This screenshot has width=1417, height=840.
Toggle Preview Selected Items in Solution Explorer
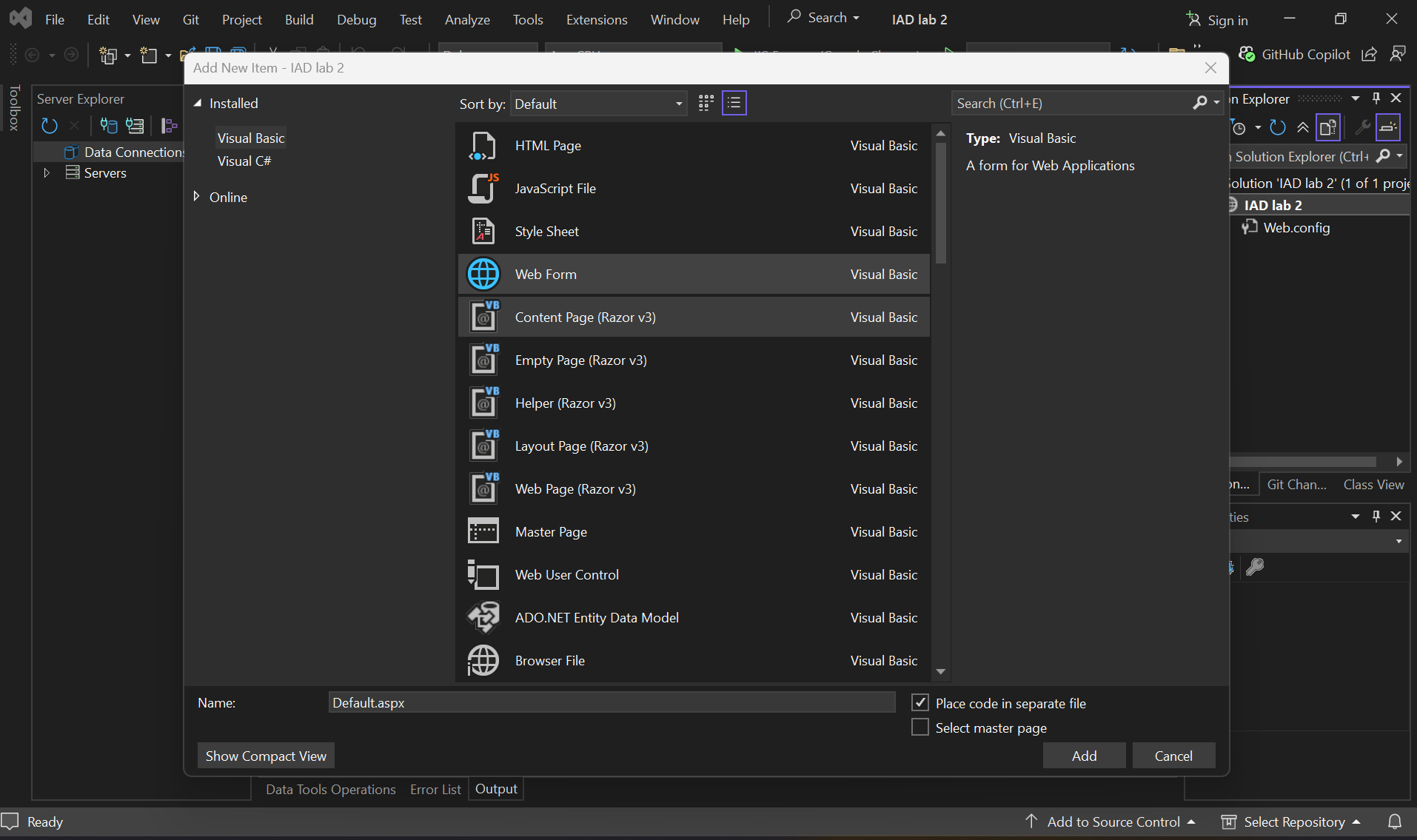(1388, 127)
